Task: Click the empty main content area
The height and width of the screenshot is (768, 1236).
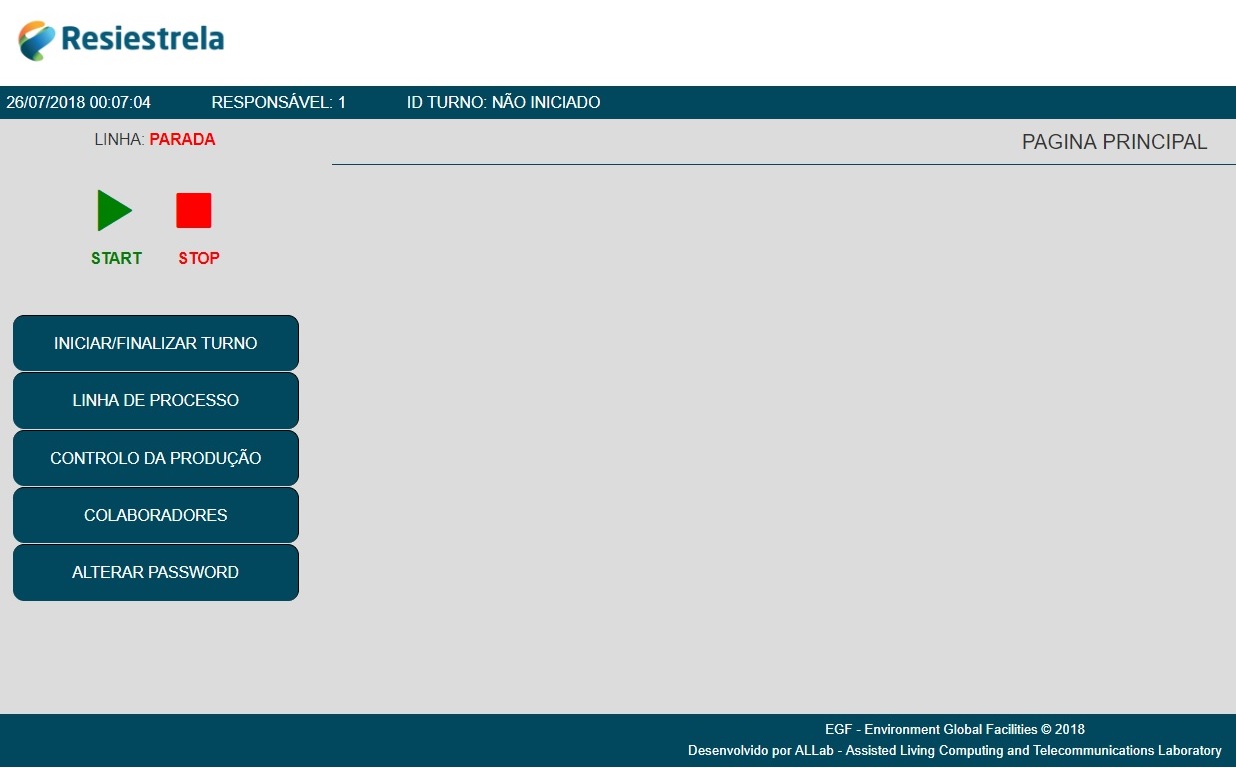Action: pos(780,430)
